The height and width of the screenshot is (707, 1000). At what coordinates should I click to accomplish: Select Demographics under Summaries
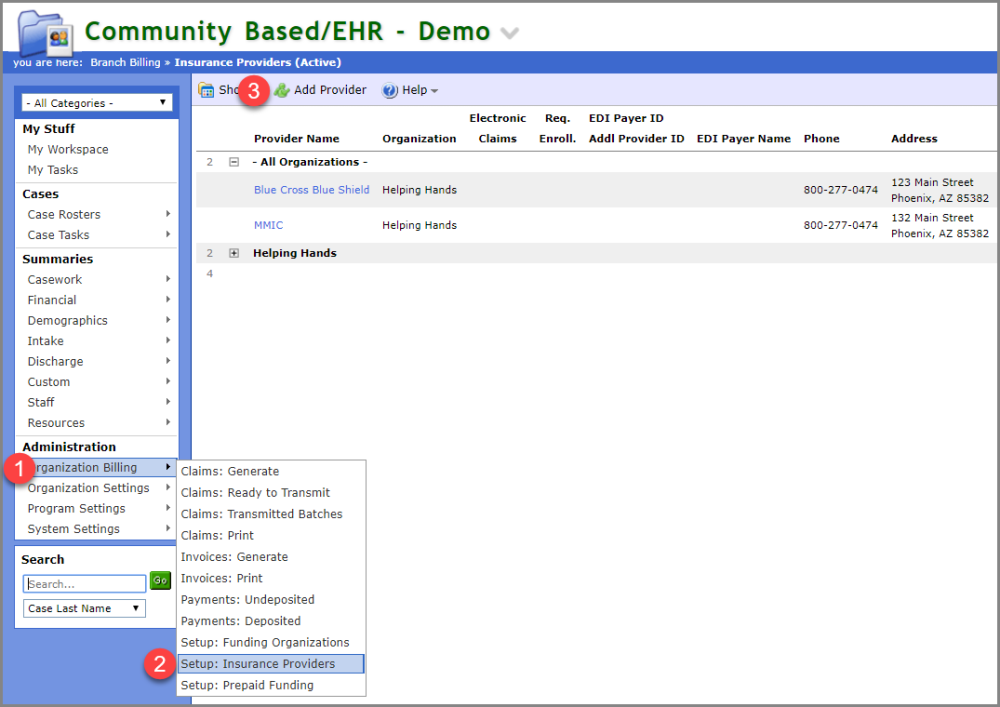pos(68,321)
